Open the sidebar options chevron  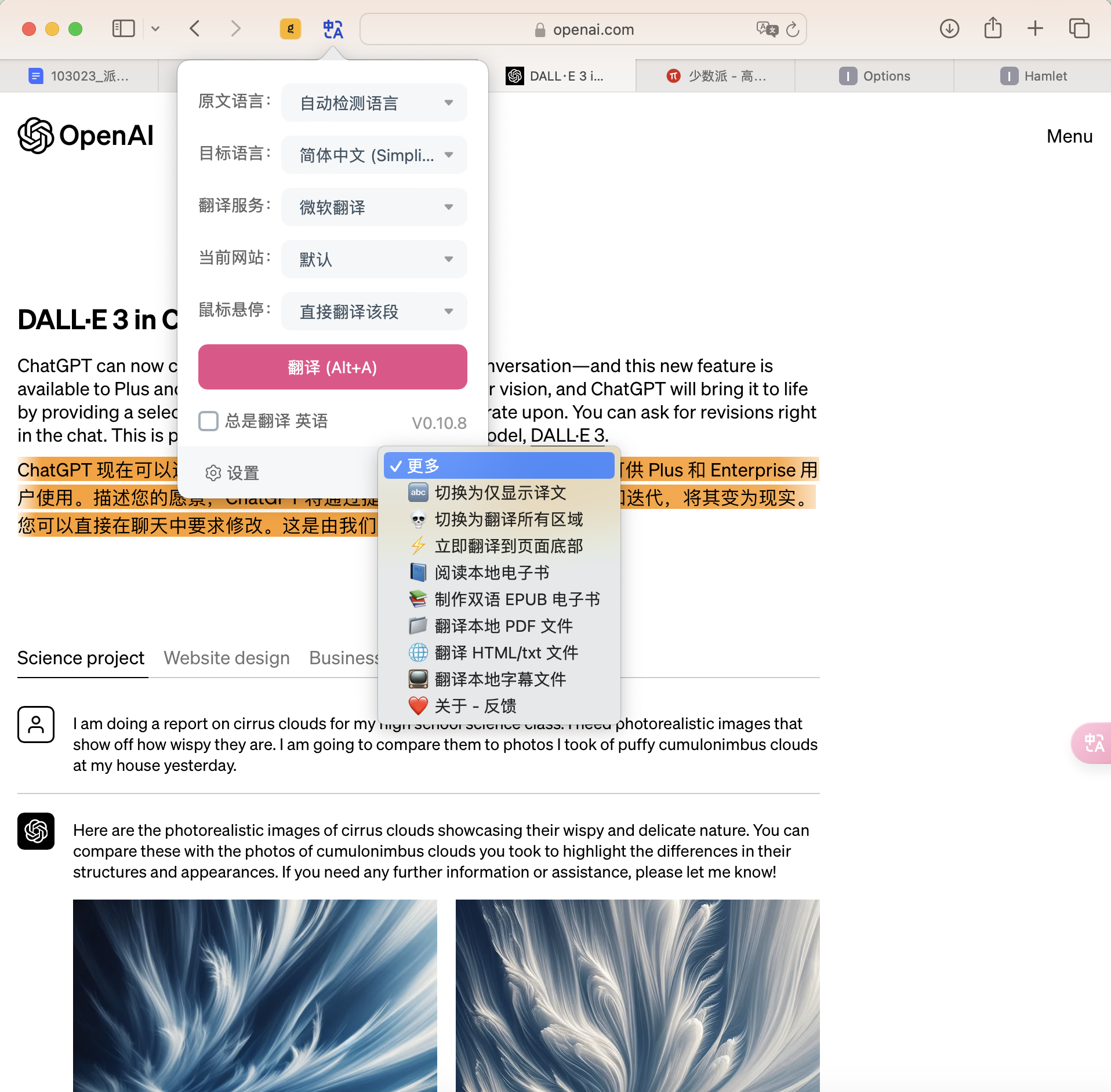point(155,28)
